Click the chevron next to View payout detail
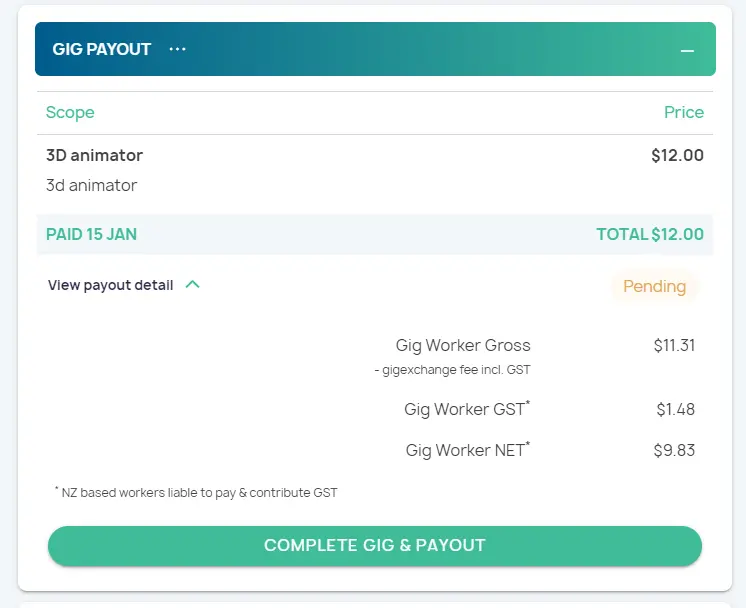The image size is (746, 608). coord(193,285)
